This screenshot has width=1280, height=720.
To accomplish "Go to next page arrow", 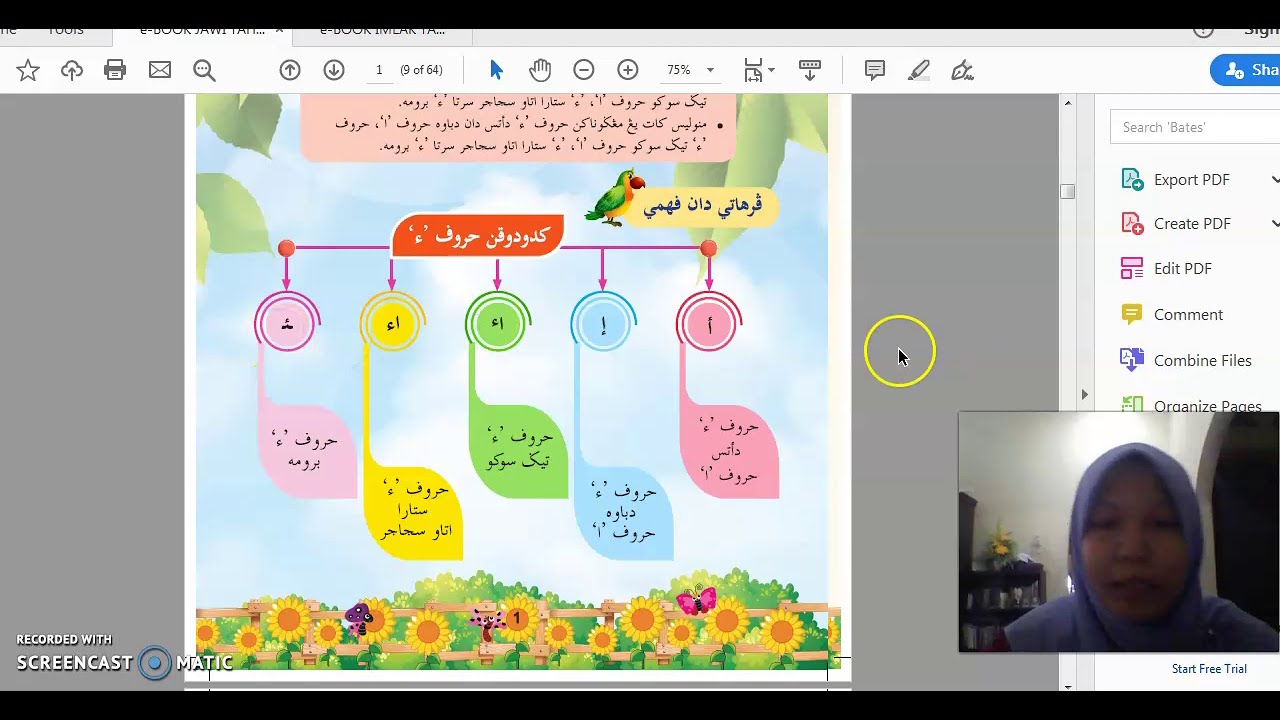I will tap(334, 70).
